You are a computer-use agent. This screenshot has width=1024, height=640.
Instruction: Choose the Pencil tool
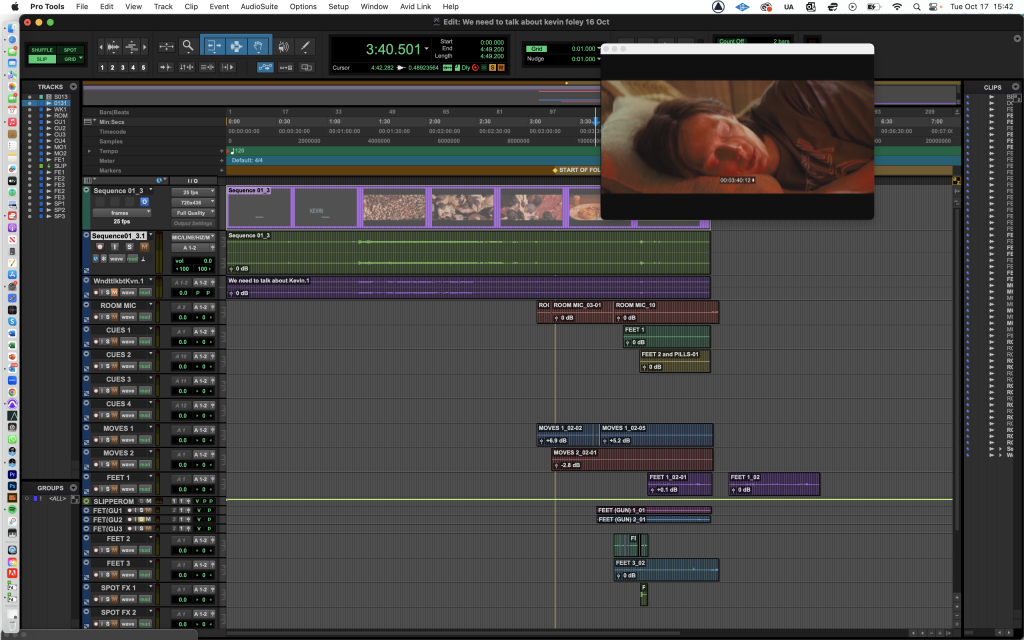coord(305,46)
